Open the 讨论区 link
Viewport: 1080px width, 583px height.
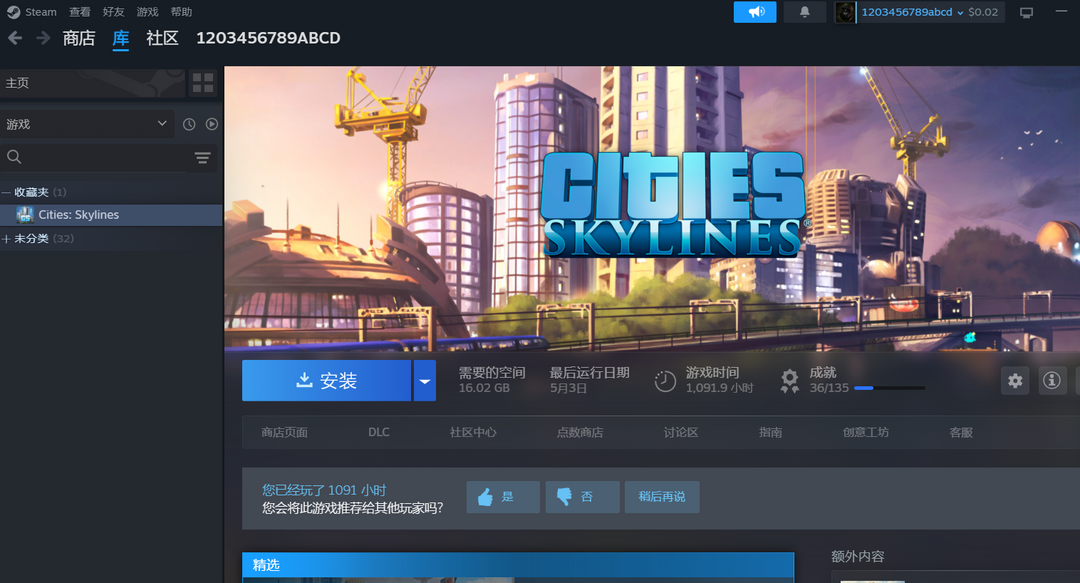point(681,432)
